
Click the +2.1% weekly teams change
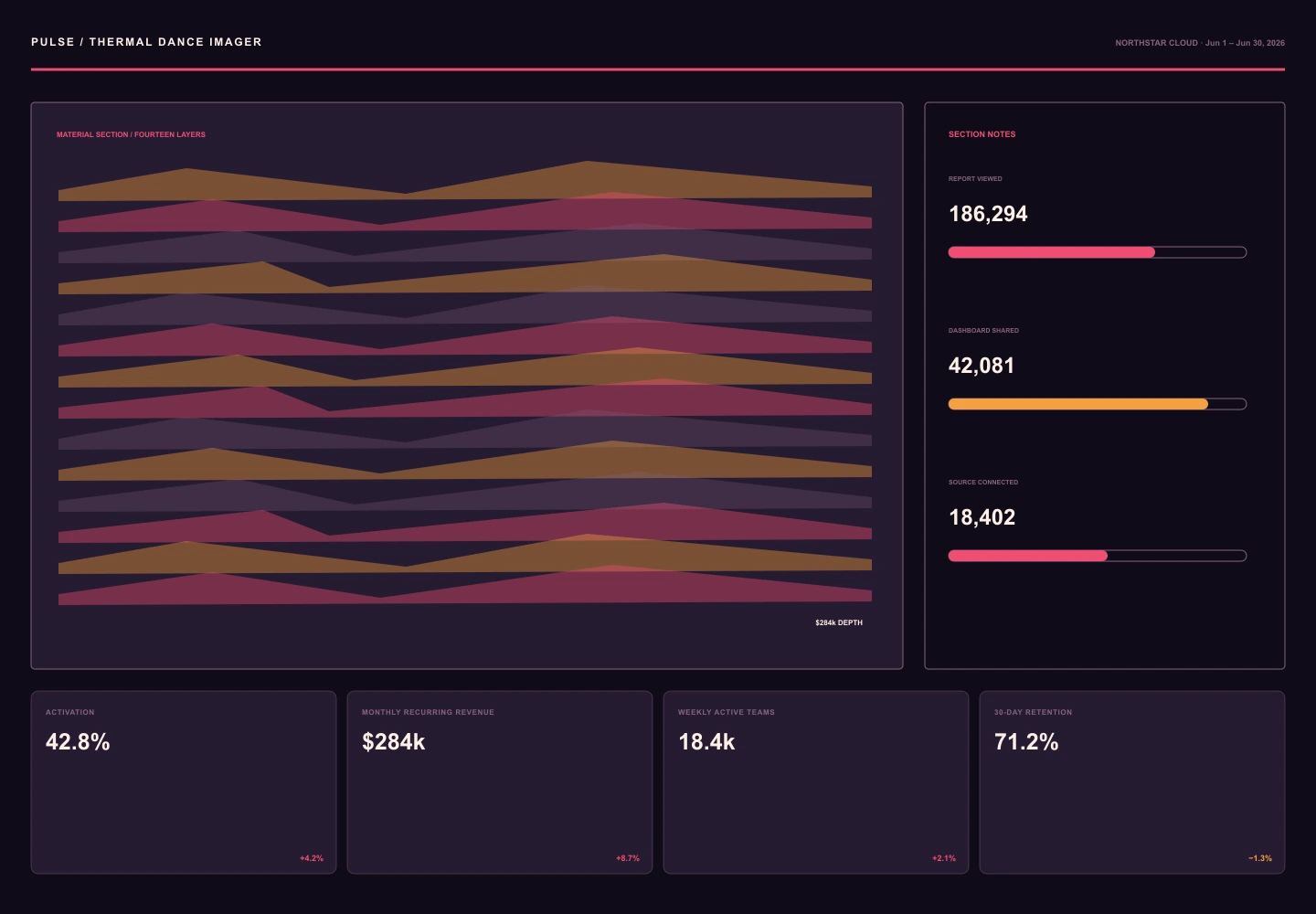point(944,858)
